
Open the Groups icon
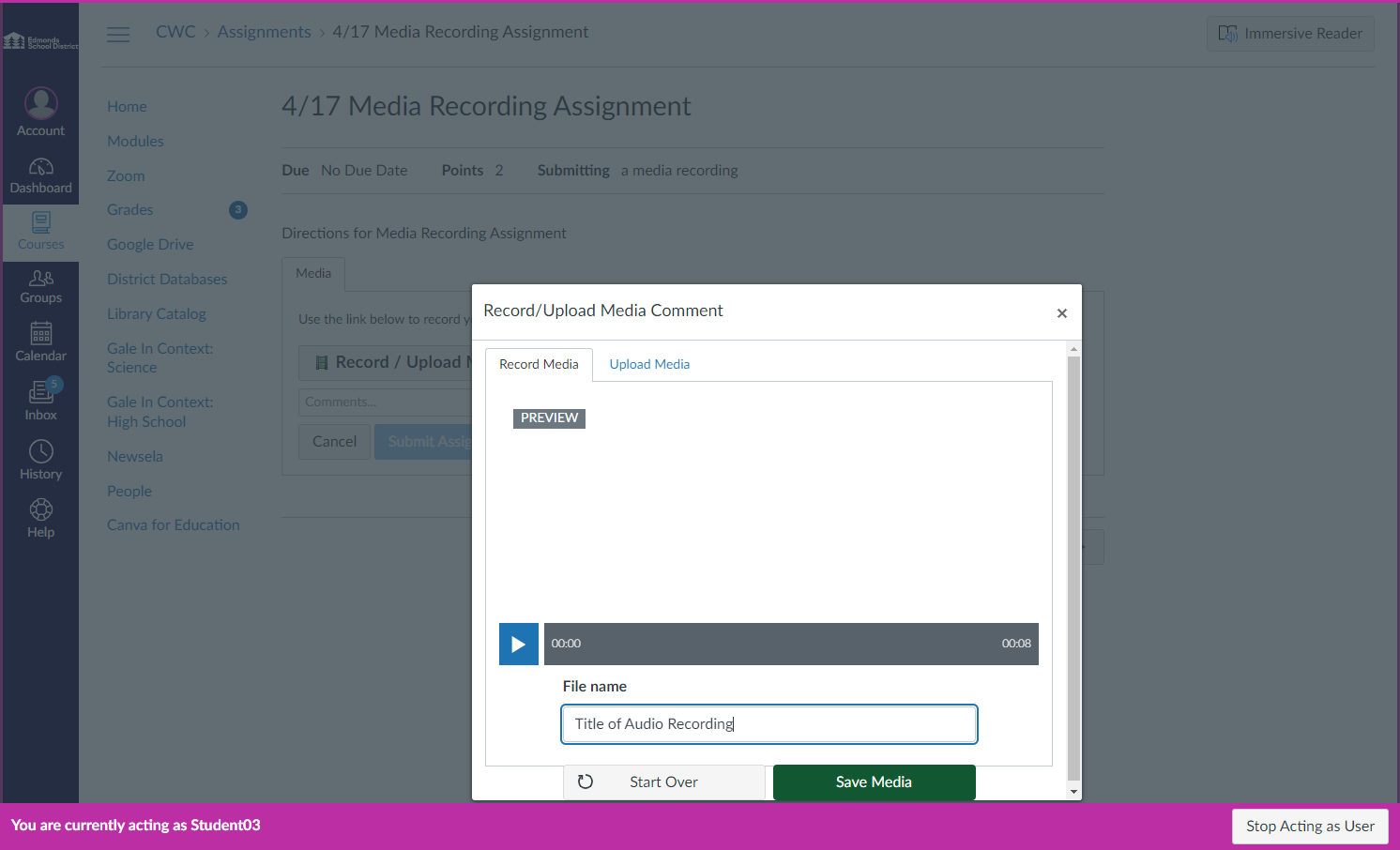41,278
